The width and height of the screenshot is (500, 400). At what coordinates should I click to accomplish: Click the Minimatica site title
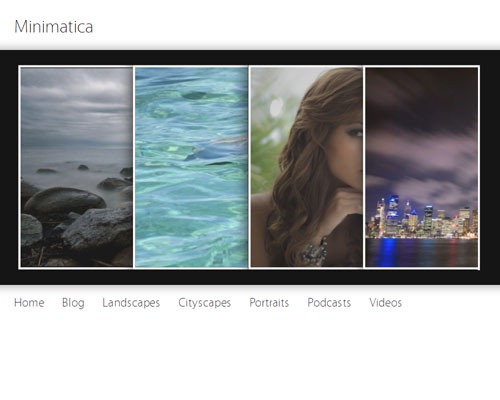54,27
